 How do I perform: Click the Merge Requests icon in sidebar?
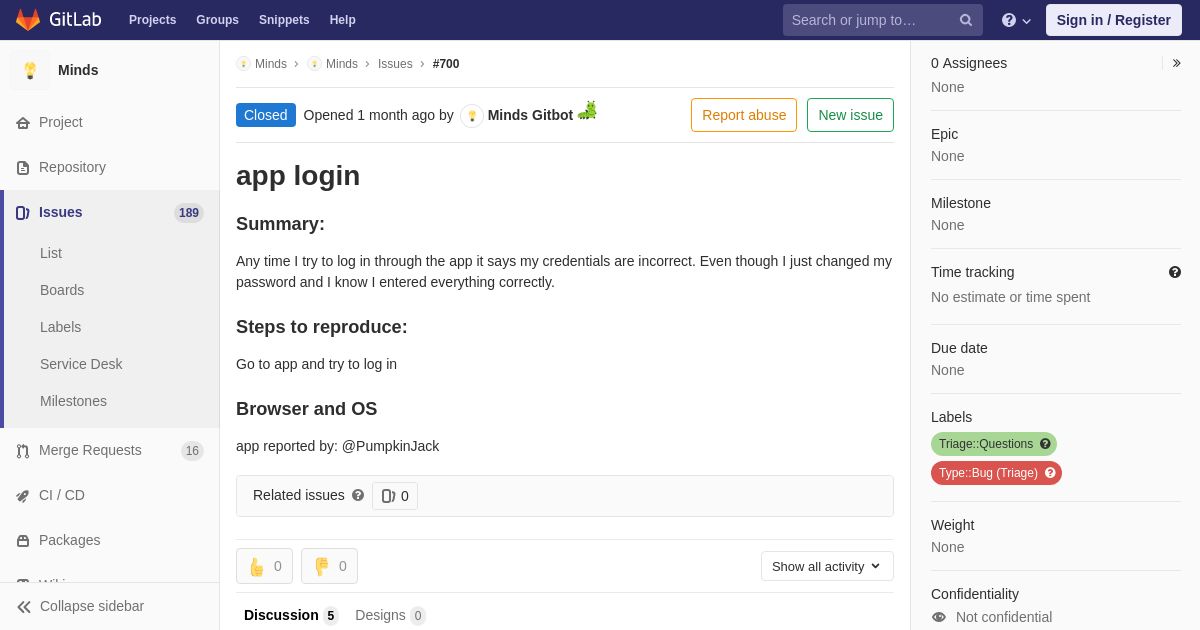tap(23, 451)
